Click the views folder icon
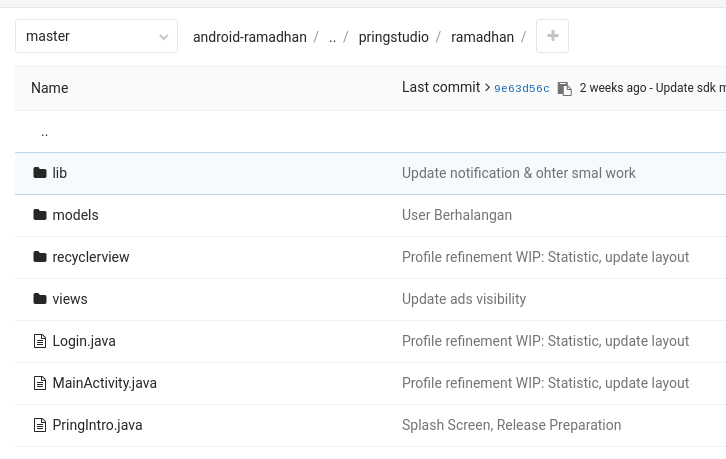The image size is (726, 459). tap(40, 299)
